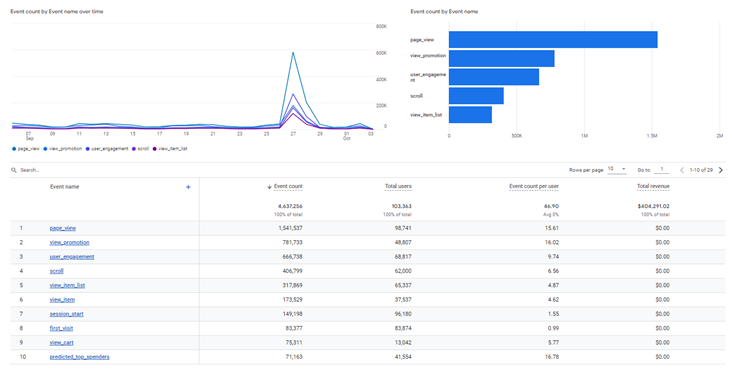Open the scroll event link
Image resolution: width=732 pixels, height=370 pixels.
click(56, 271)
